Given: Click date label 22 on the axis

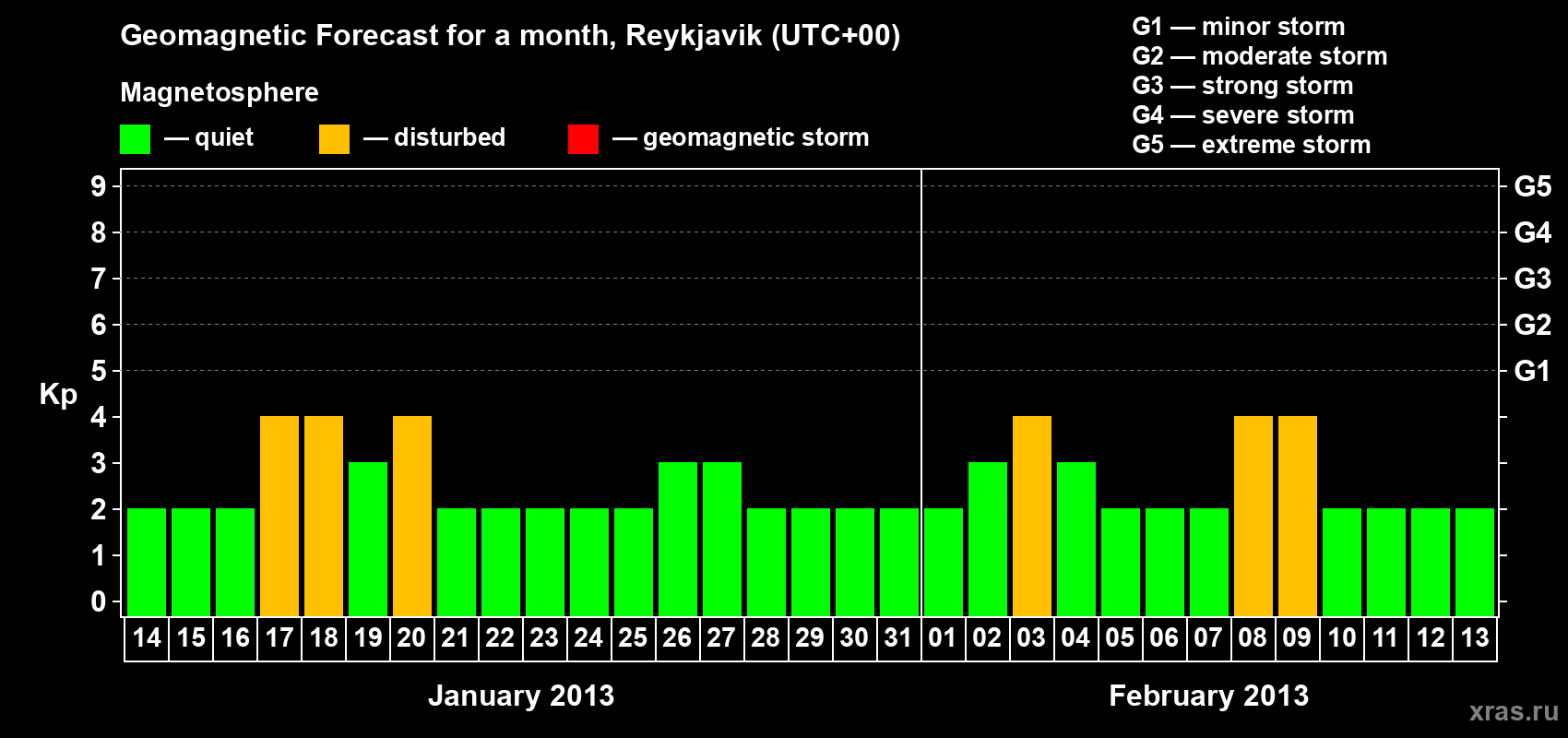Looking at the screenshot, I should pos(500,637).
